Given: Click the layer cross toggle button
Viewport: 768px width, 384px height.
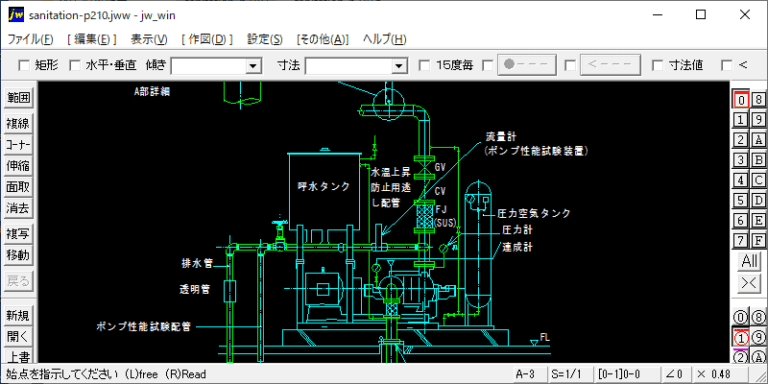Looking at the screenshot, I should pyautogui.click(x=749, y=283).
